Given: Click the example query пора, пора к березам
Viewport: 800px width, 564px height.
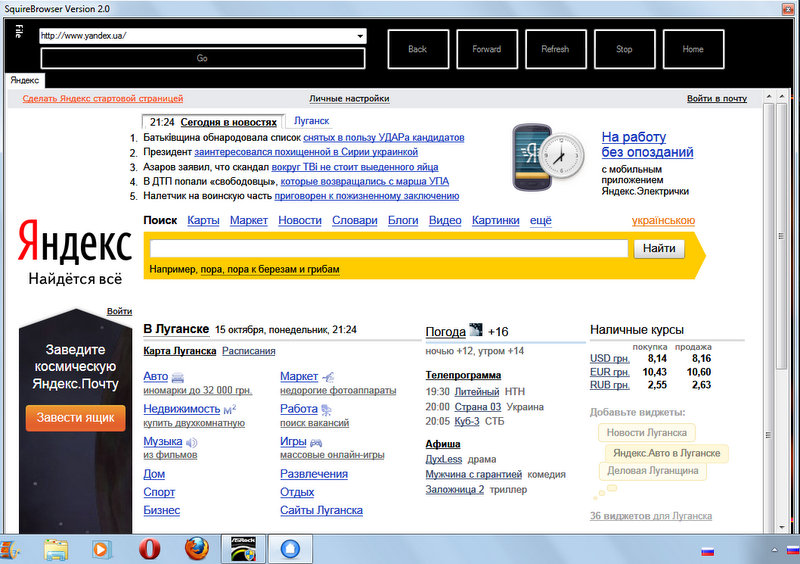Looking at the screenshot, I should click(x=270, y=269).
